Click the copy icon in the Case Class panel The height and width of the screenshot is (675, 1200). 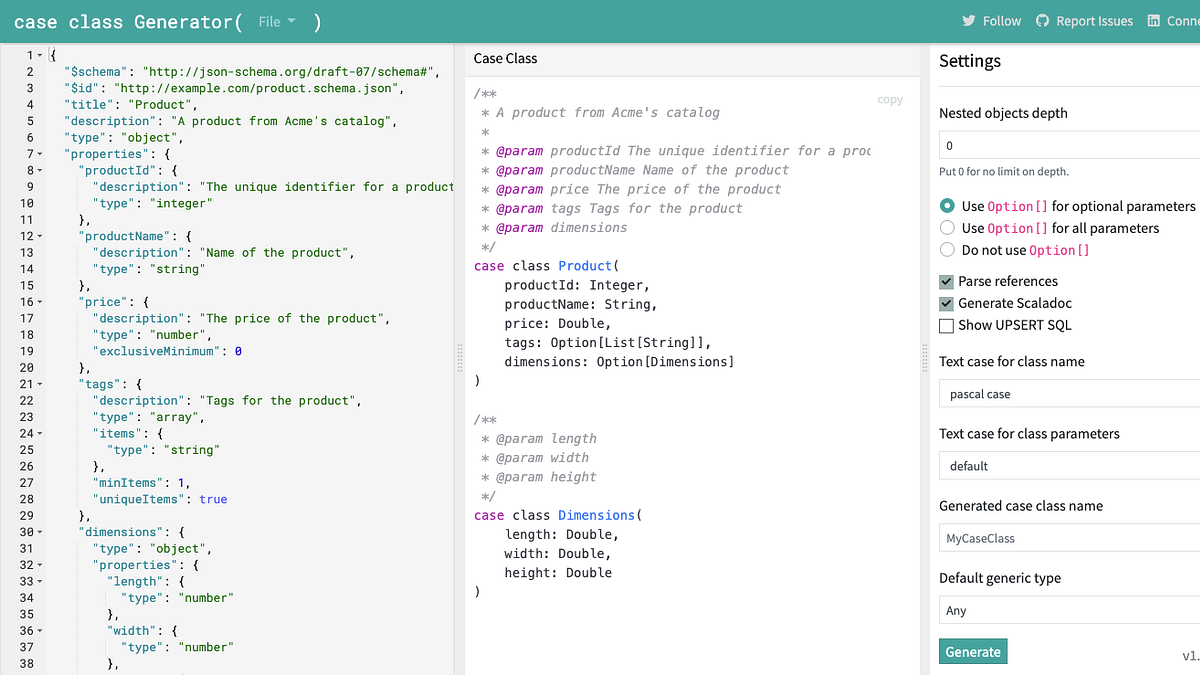pos(889,99)
